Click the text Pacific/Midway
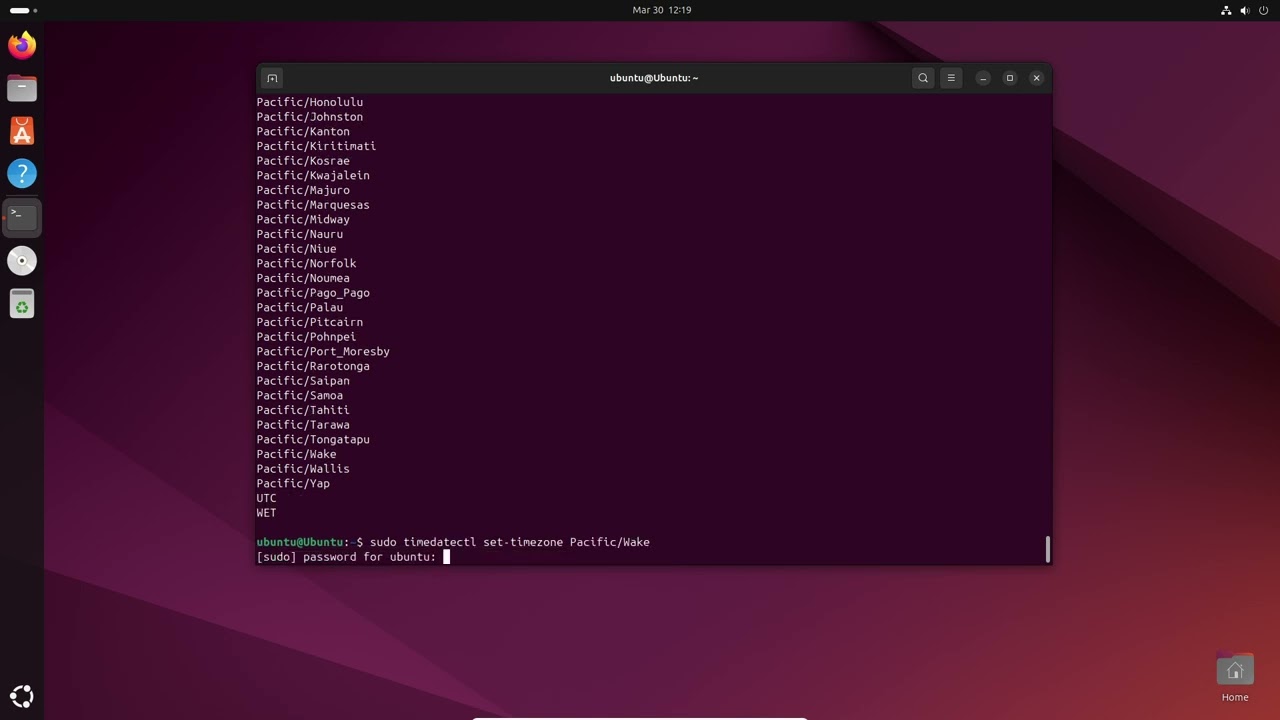 point(303,219)
